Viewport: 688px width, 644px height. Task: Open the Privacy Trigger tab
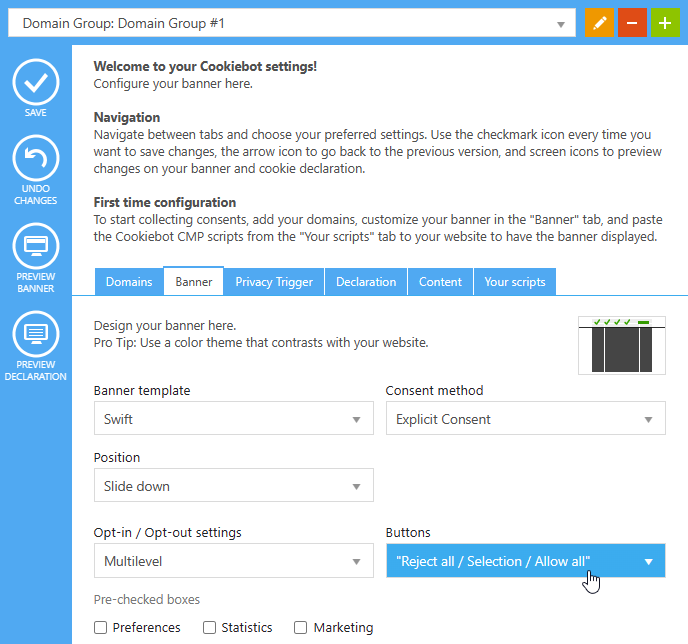pos(274,282)
